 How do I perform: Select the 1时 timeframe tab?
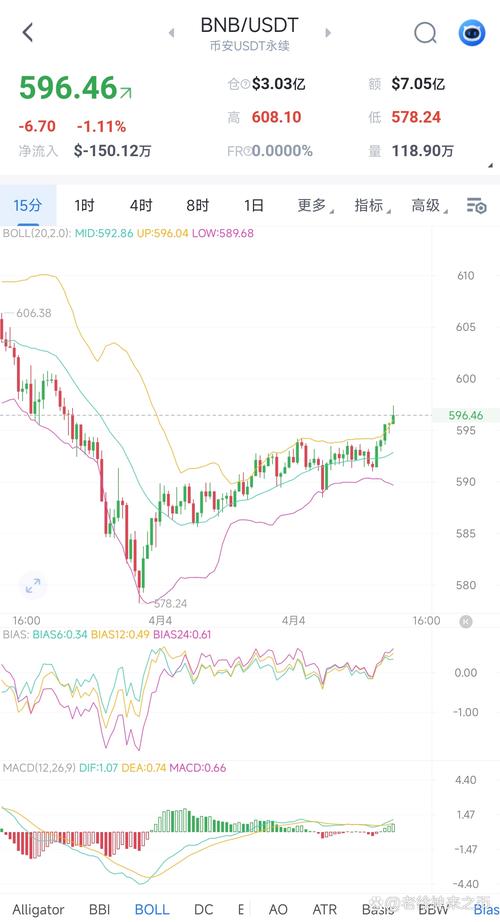click(84, 205)
